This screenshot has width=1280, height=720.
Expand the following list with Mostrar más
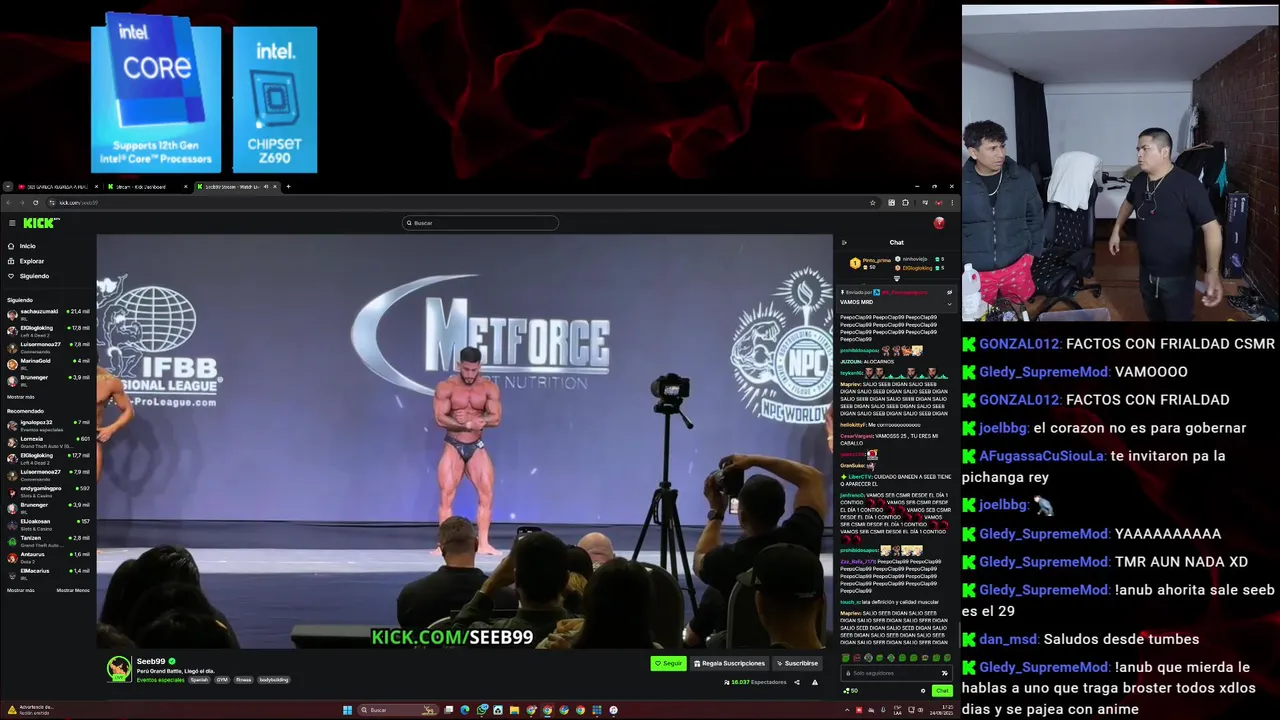[x=20, y=397]
